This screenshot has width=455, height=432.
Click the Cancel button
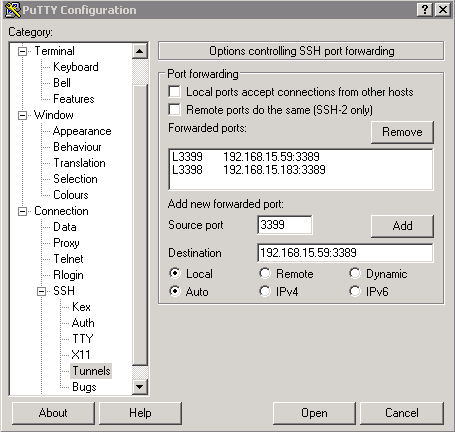[x=402, y=413]
